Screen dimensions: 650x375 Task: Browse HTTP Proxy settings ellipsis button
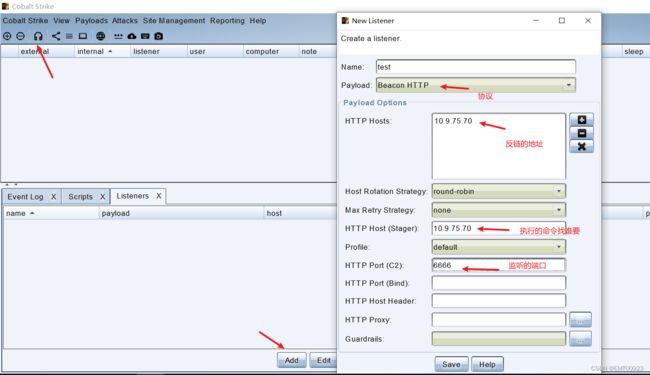(x=580, y=320)
